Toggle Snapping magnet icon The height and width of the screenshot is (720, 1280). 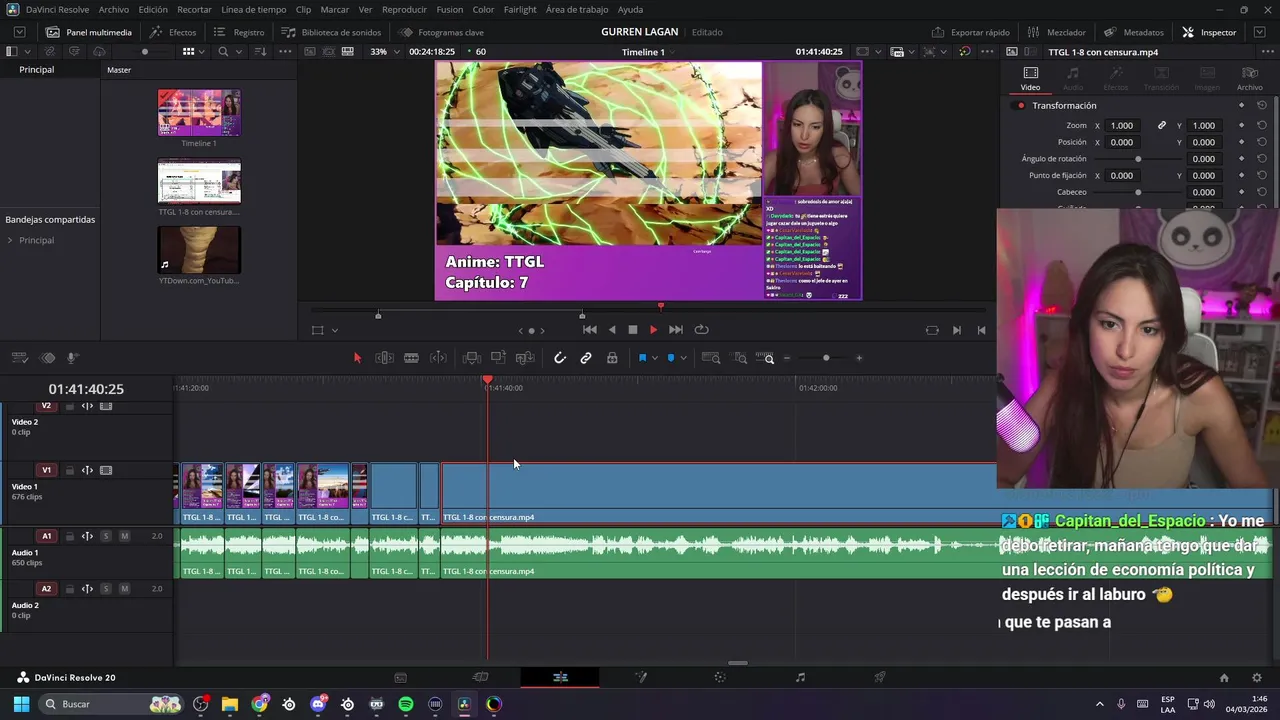[x=560, y=358]
